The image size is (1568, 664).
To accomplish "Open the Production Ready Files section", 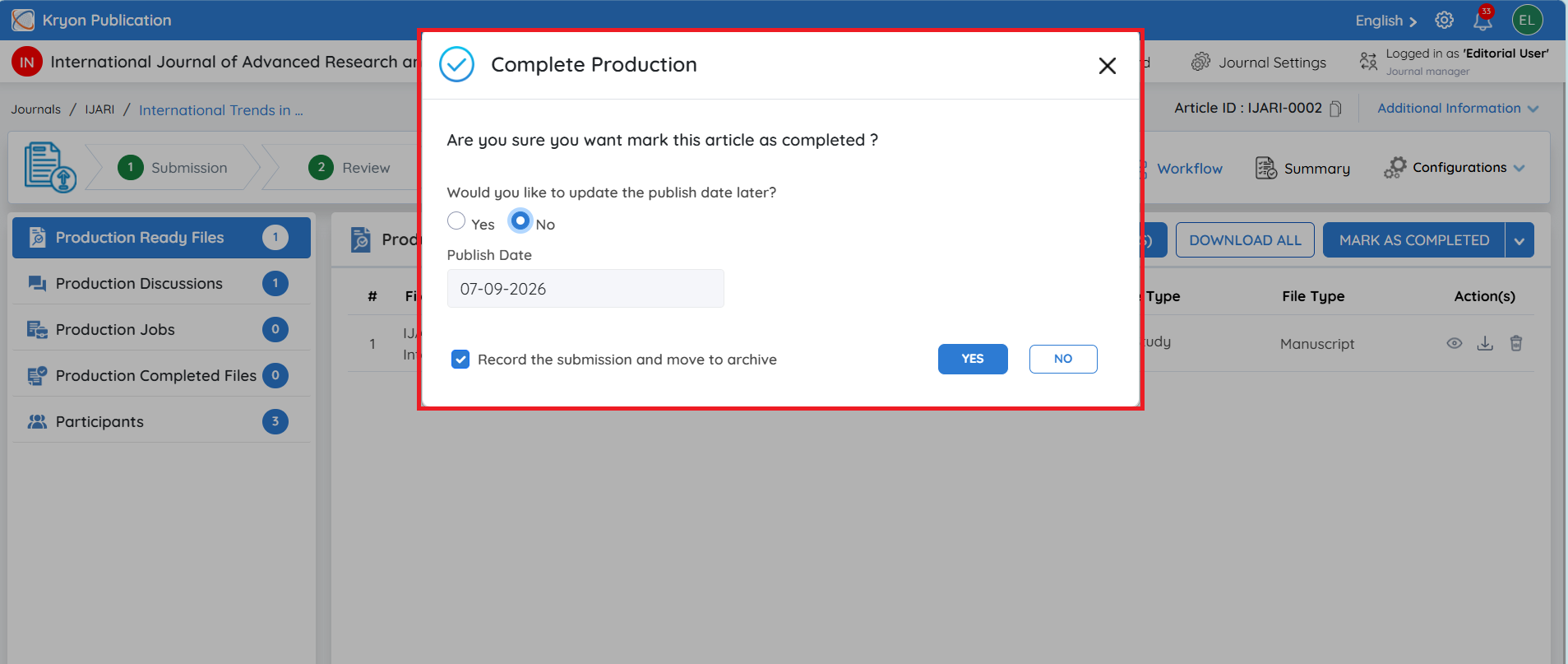I will [x=161, y=238].
